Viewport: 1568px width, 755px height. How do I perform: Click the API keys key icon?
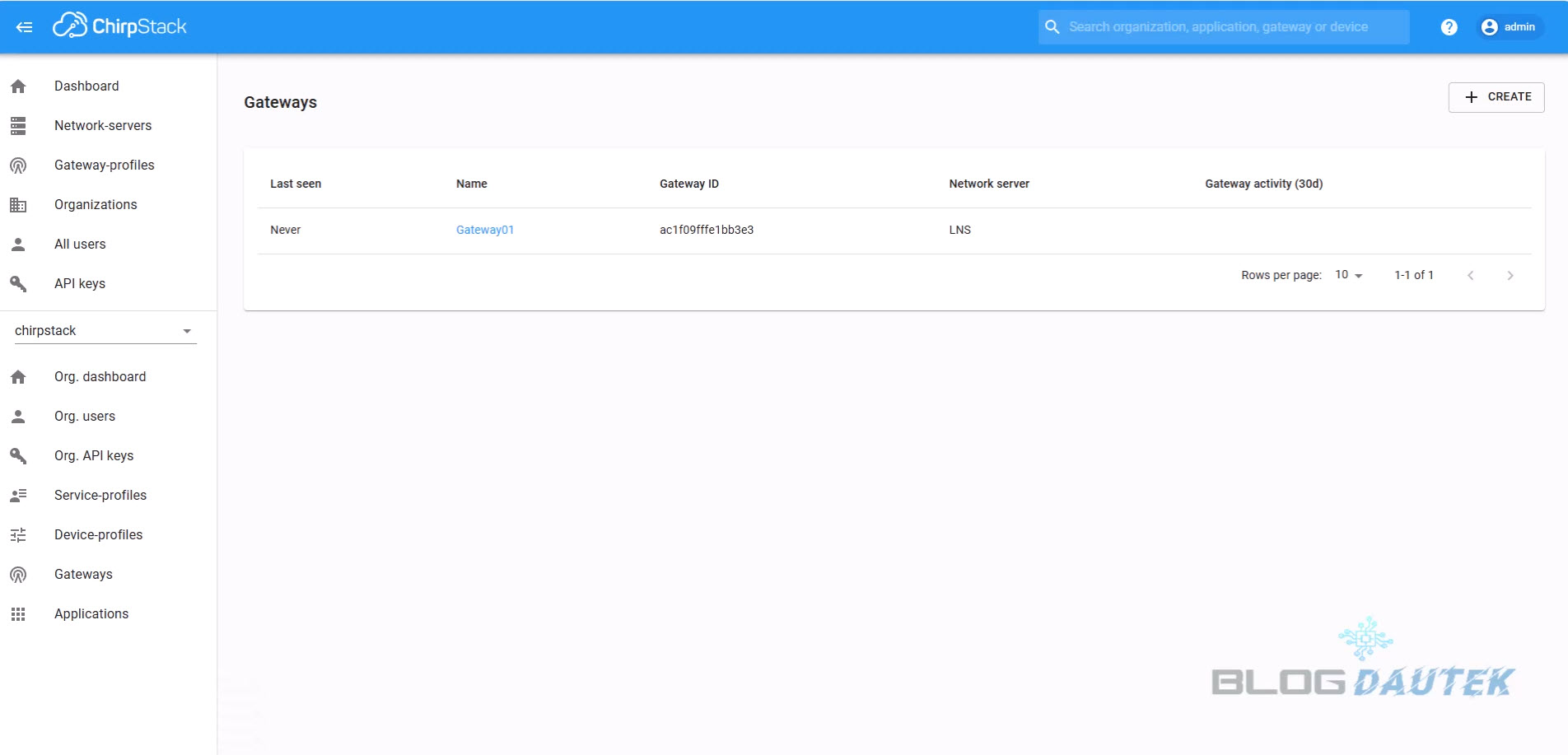coord(18,284)
